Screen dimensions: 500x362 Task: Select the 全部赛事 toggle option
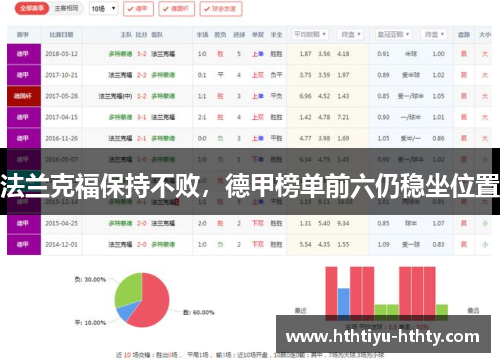(x=32, y=8)
